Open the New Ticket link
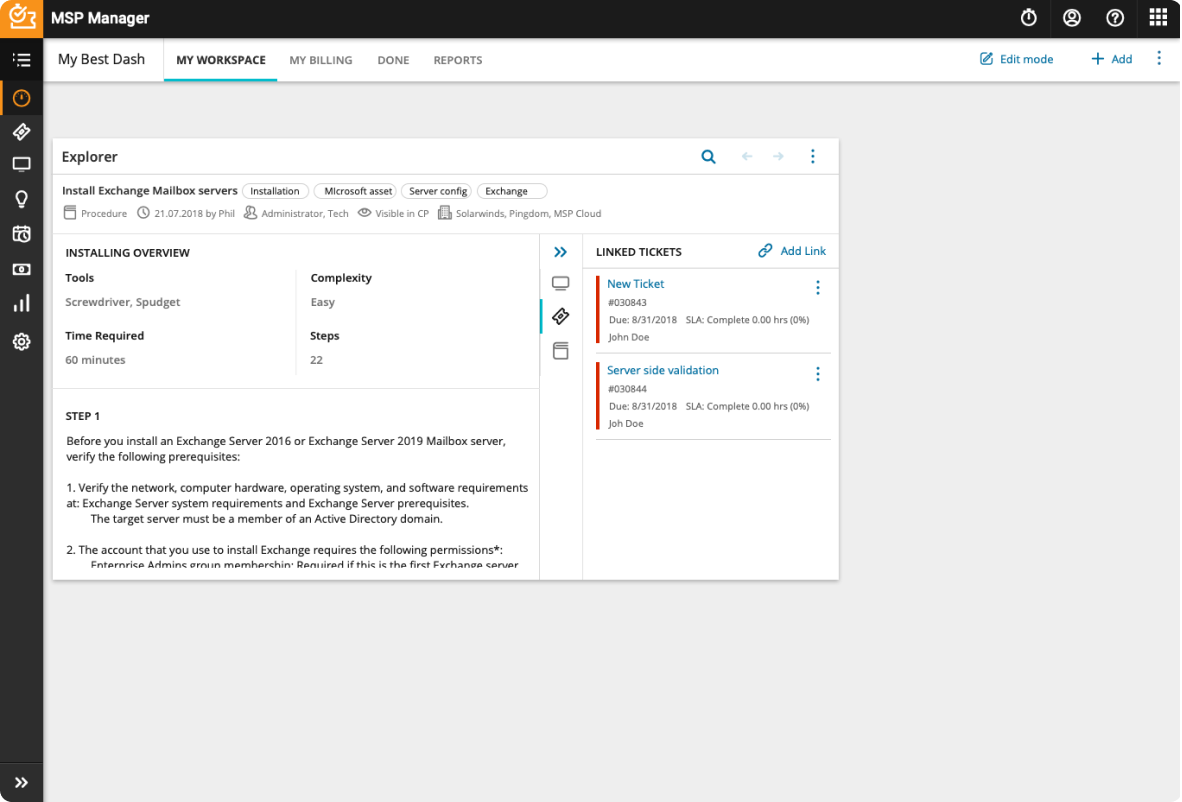The height and width of the screenshot is (802, 1182). click(x=635, y=284)
